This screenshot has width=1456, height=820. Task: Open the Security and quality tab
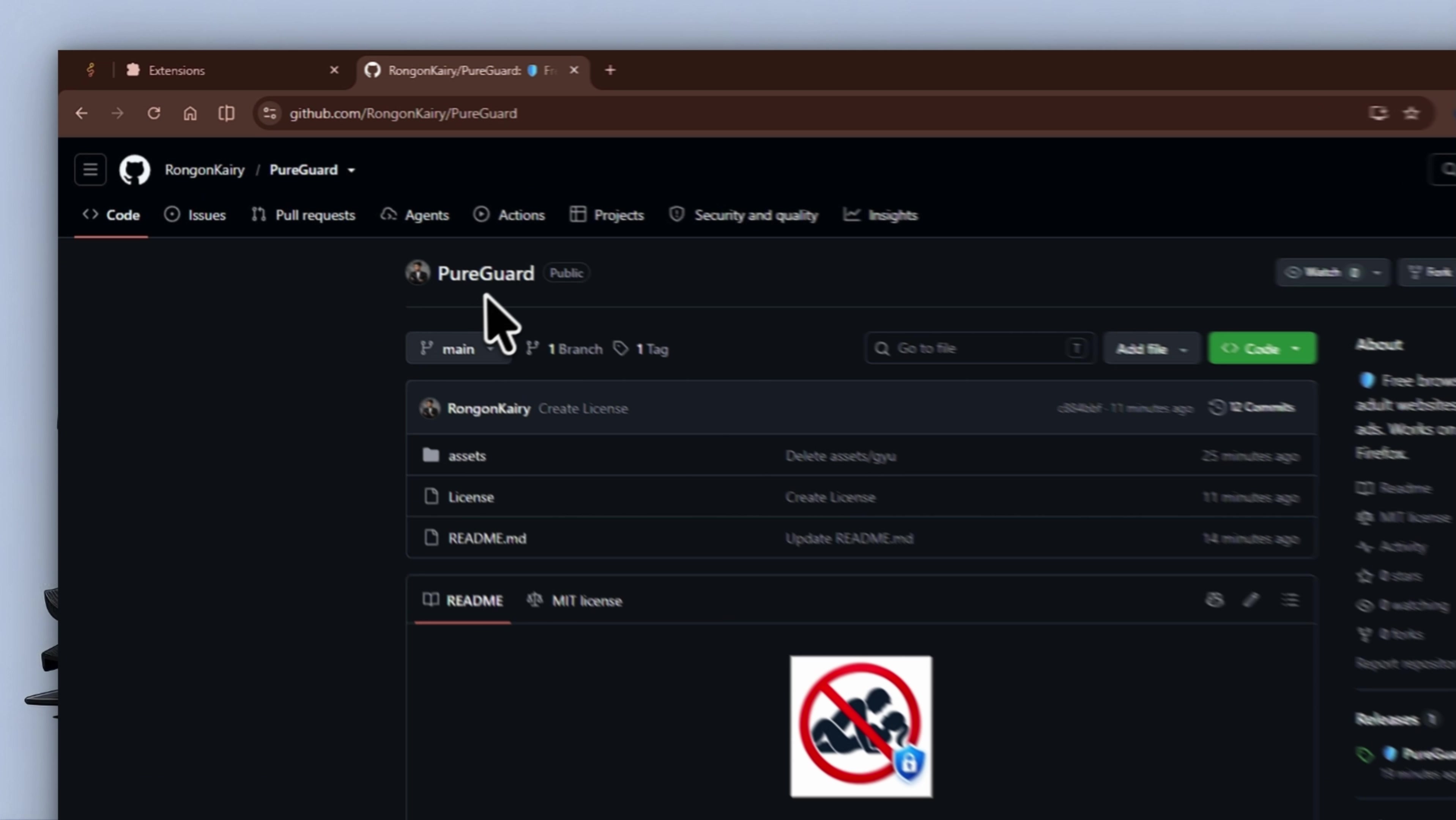coord(743,215)
